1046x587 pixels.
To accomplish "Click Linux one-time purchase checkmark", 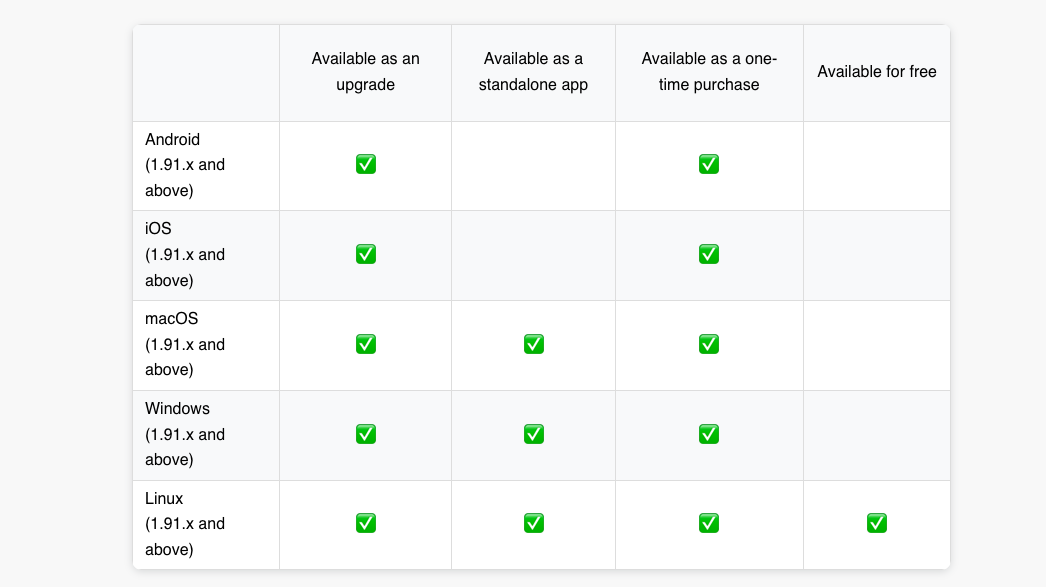I will coord(709,523).
